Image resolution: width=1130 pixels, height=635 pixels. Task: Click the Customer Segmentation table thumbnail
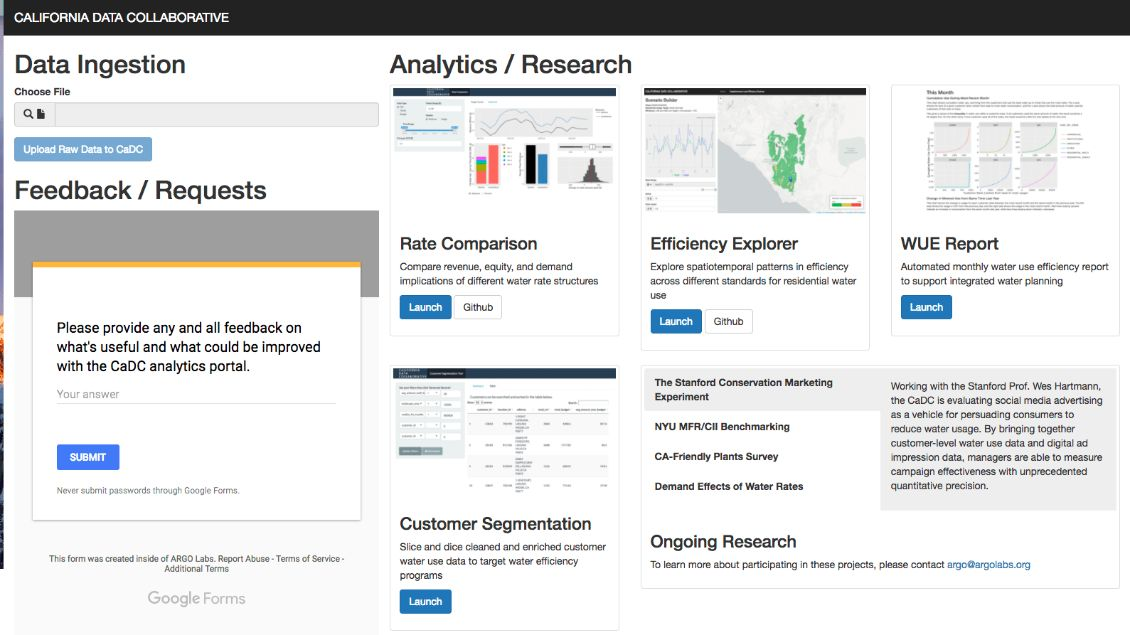pos(504,435)
